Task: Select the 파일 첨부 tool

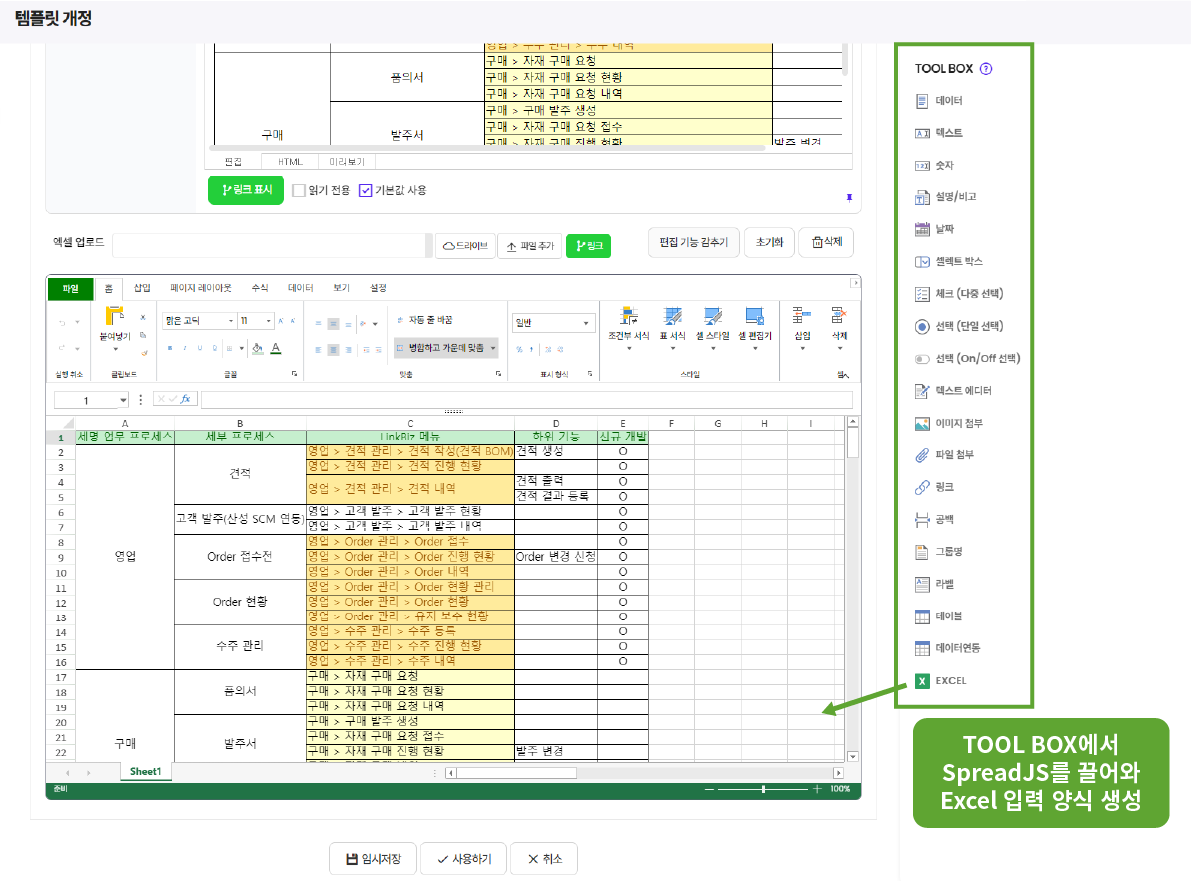Action: (x=944, y=455)
